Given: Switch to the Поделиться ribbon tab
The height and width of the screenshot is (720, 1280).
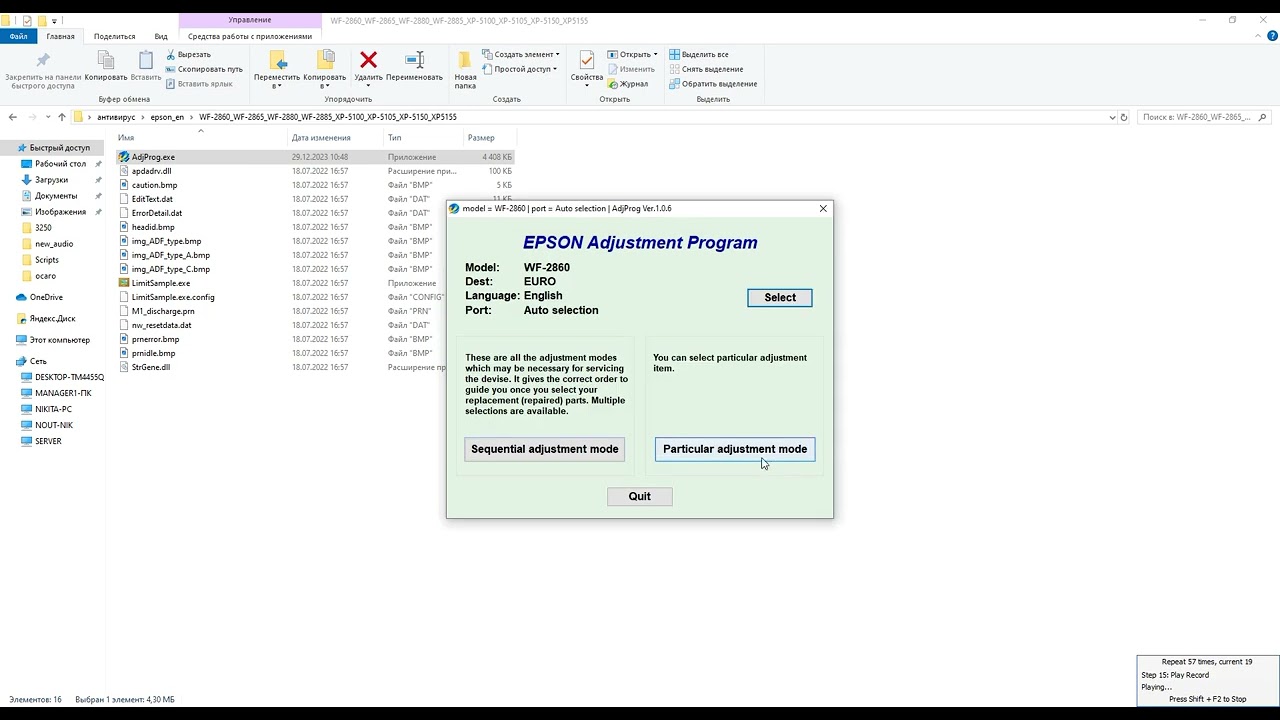Looking at the screenshot, I should [114, 36].
